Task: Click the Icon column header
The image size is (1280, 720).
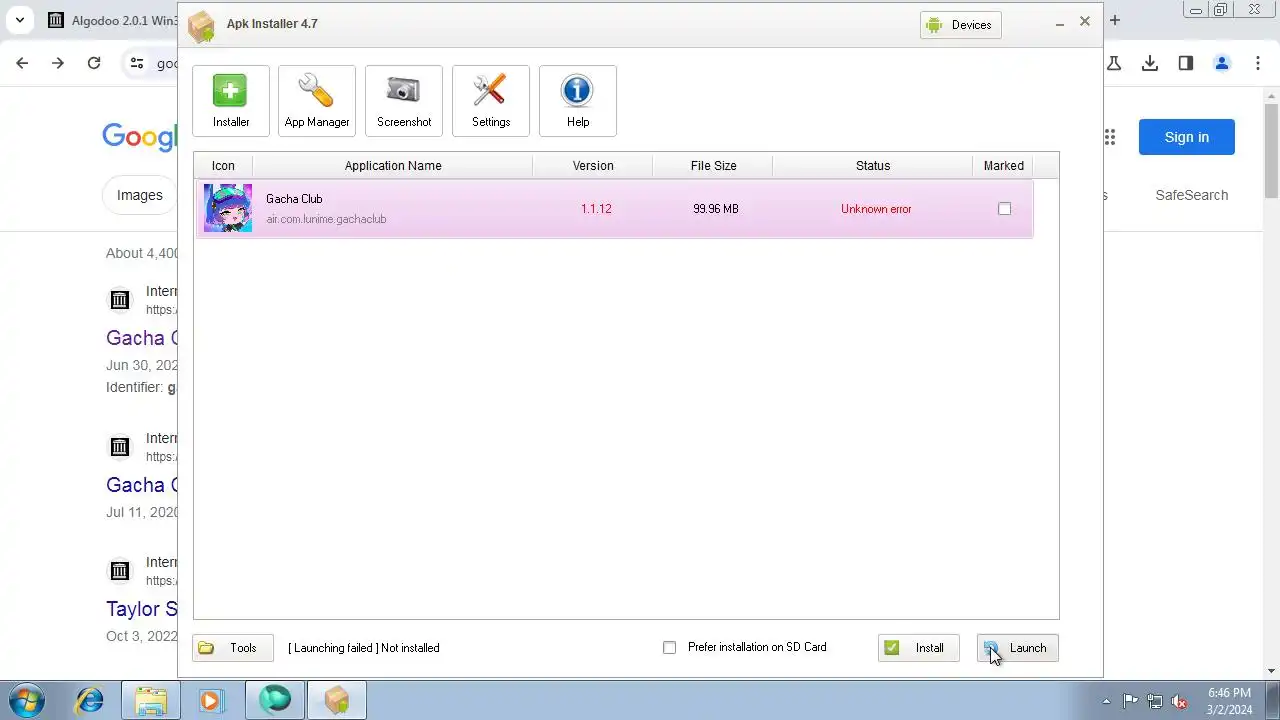Action: point(223,166)
